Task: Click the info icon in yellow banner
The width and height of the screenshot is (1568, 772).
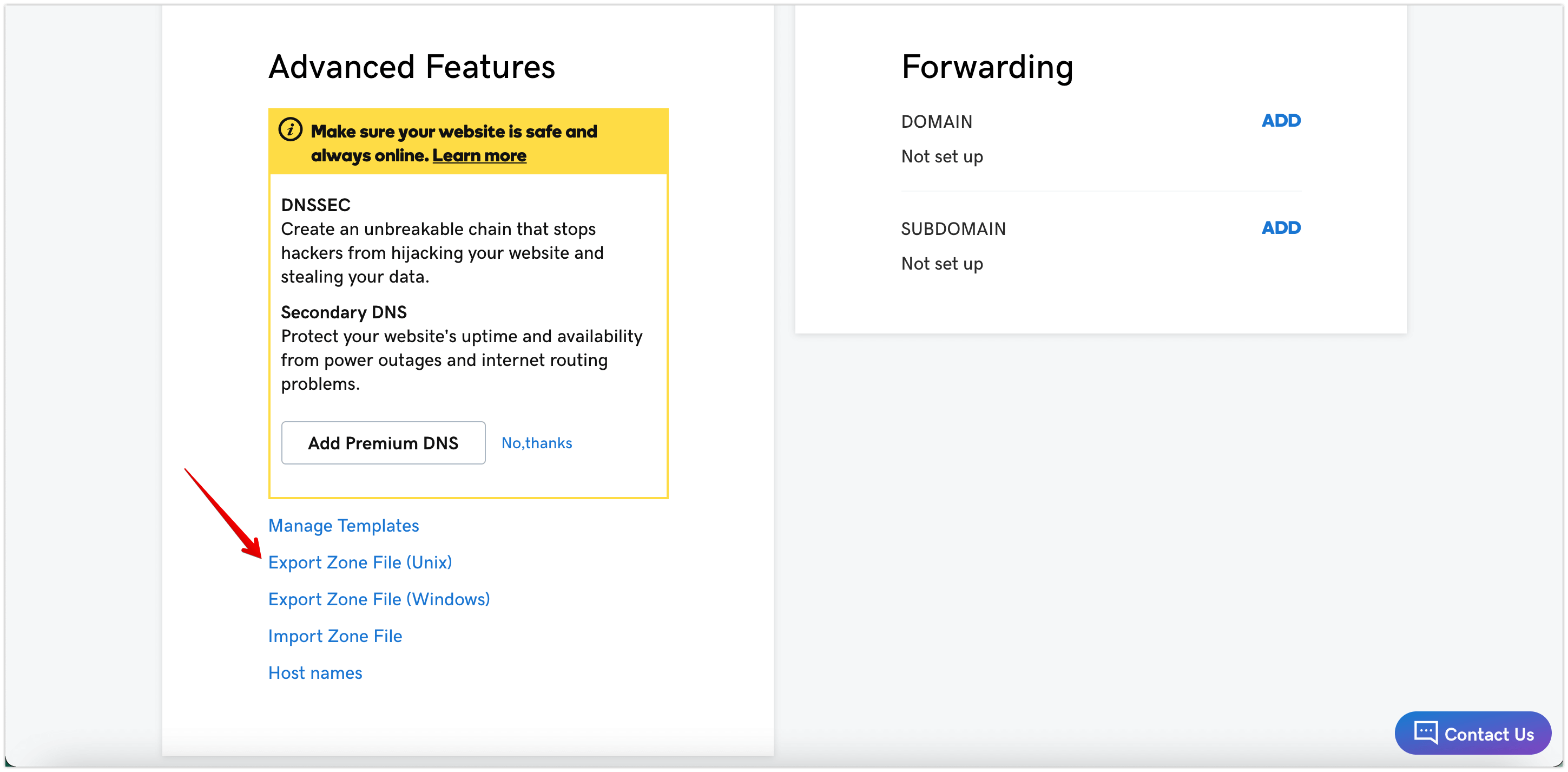Action: [291, 130]
